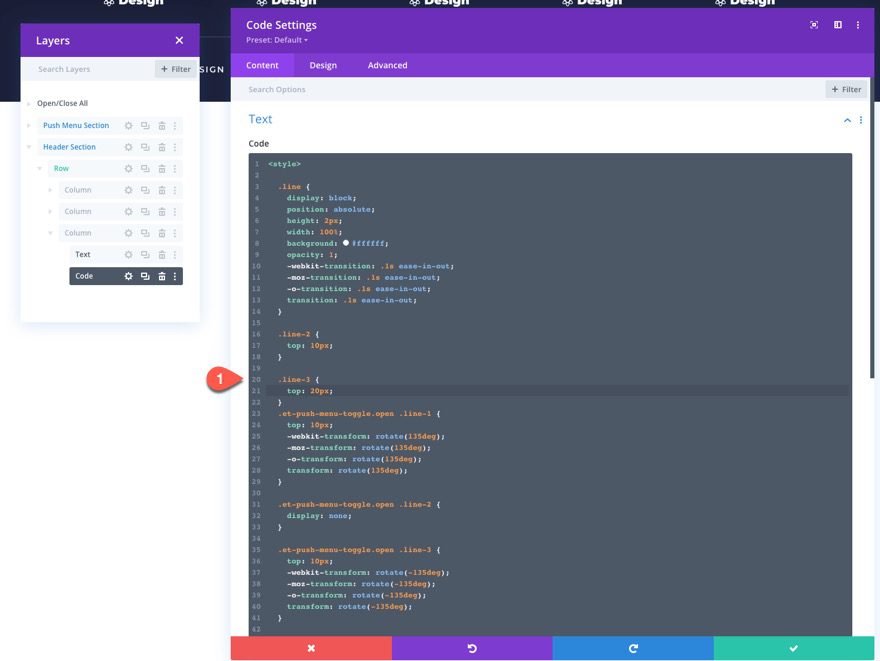
Task: Switch to the Design tab
Action: (x=325, y=64)
